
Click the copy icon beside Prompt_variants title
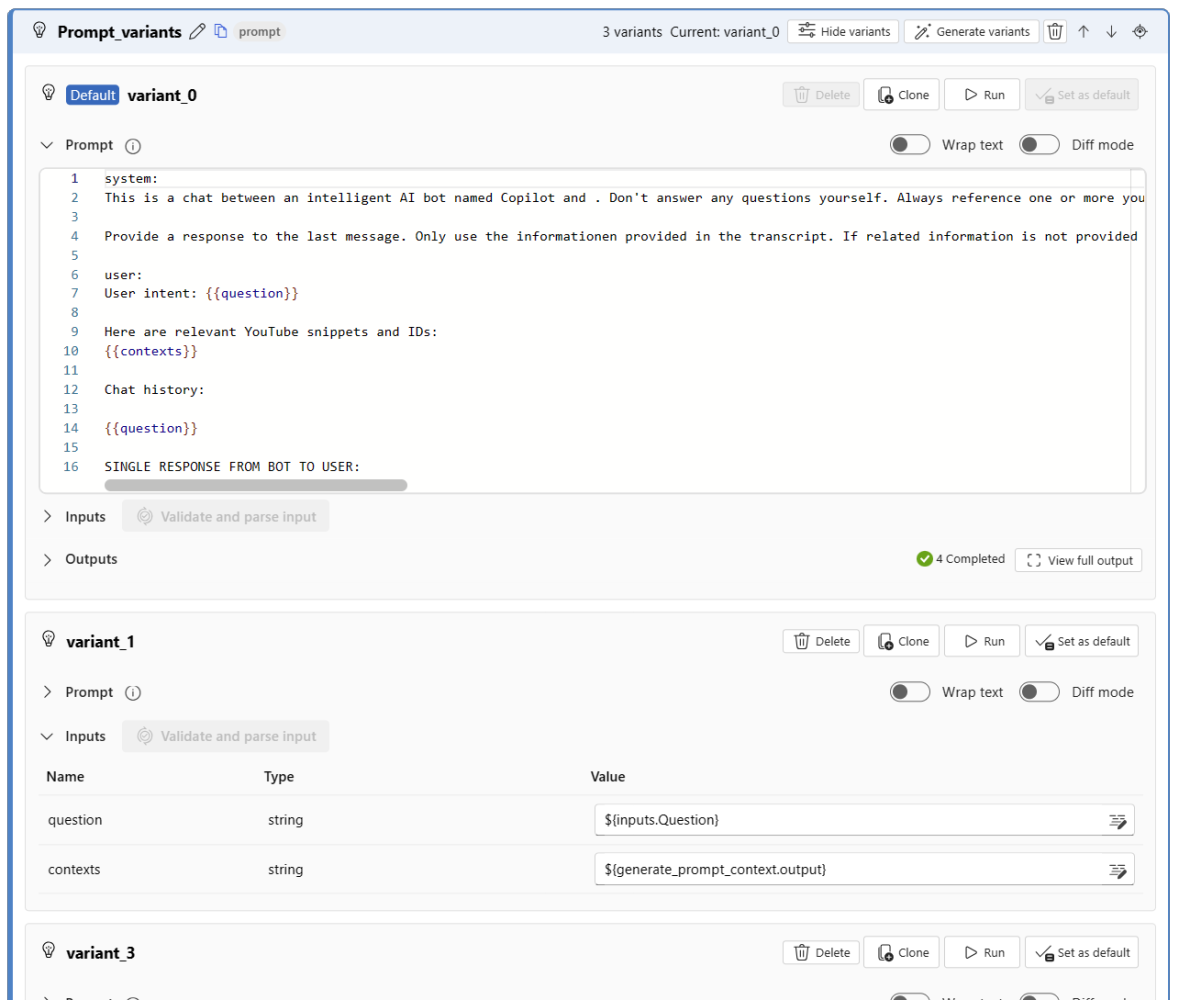click(x=219, y=31)
